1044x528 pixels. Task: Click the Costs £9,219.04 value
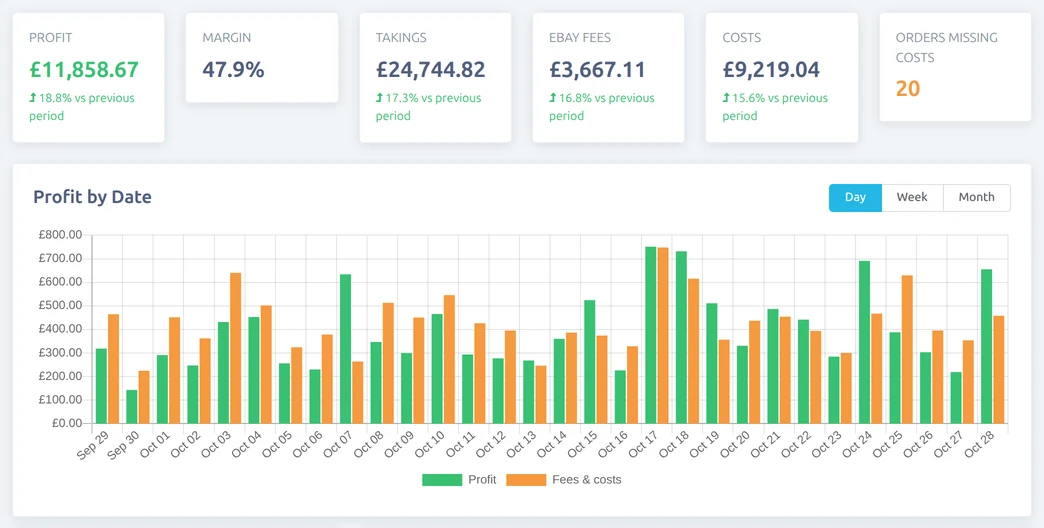coord(771,70)
